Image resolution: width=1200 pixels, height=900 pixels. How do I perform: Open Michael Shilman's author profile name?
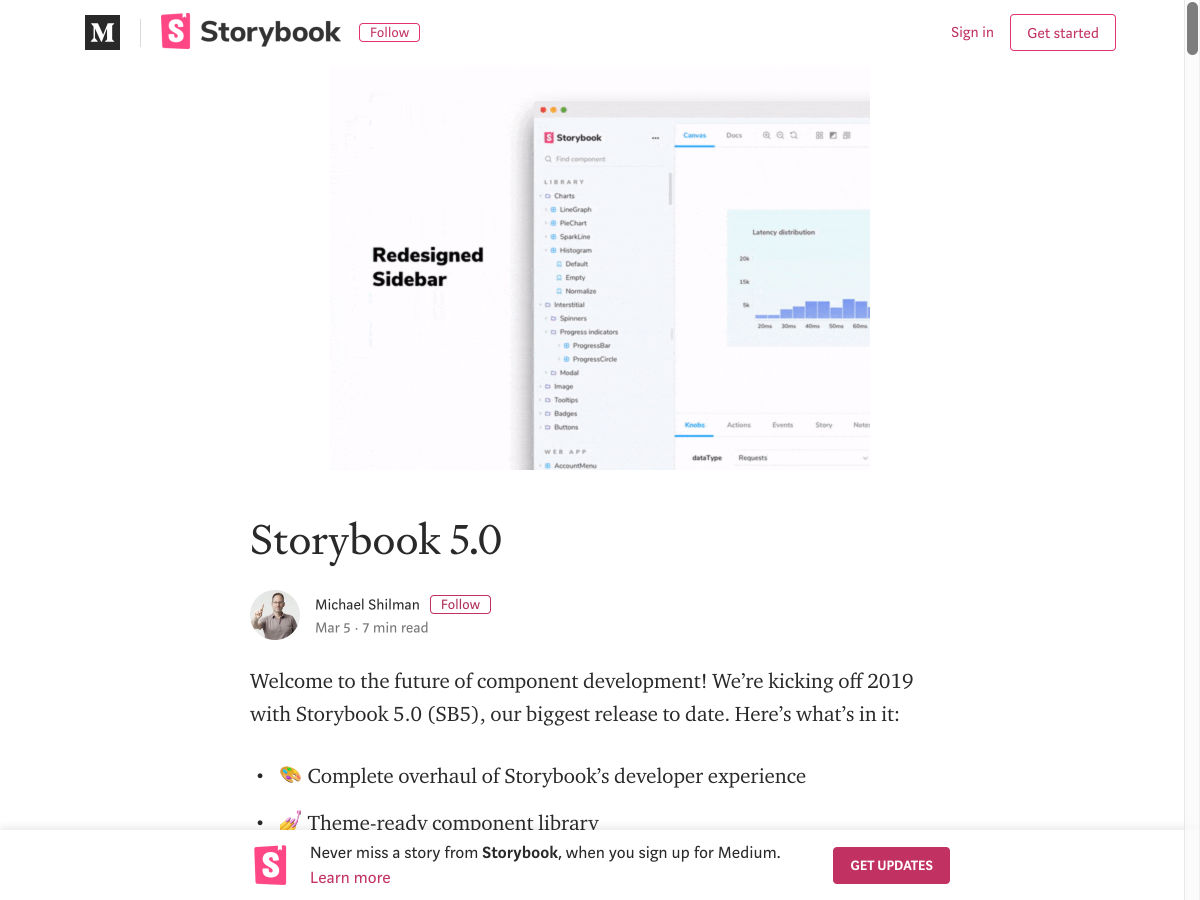[x=367, y=604]
